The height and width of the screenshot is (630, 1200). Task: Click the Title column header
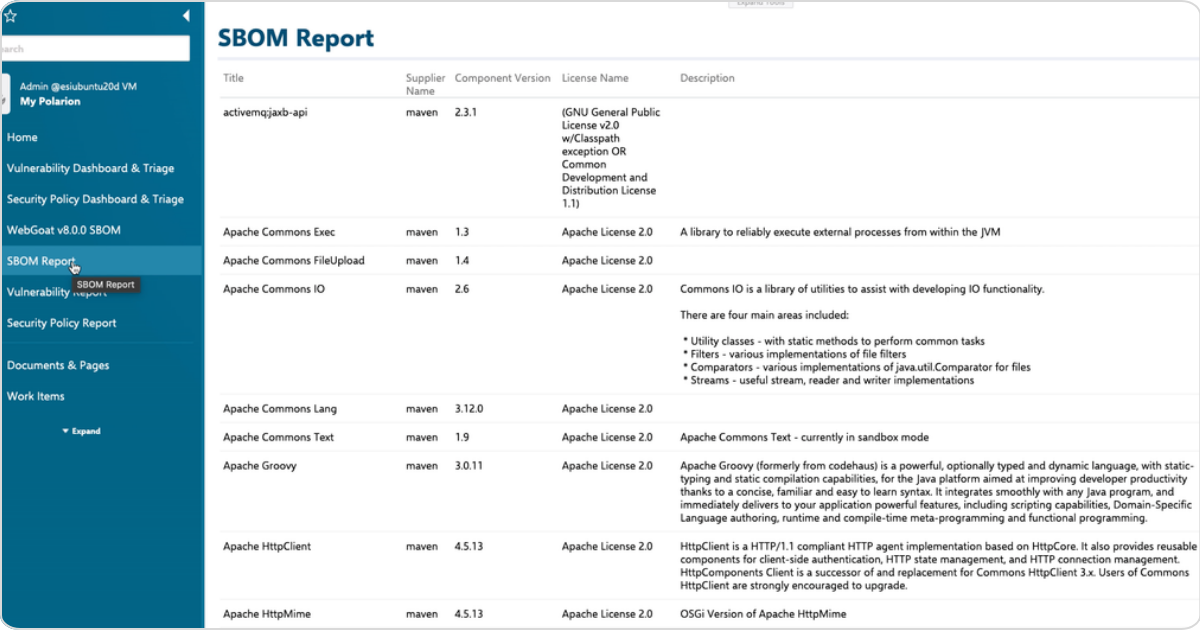pyautogui.click(x=233, y=78)
